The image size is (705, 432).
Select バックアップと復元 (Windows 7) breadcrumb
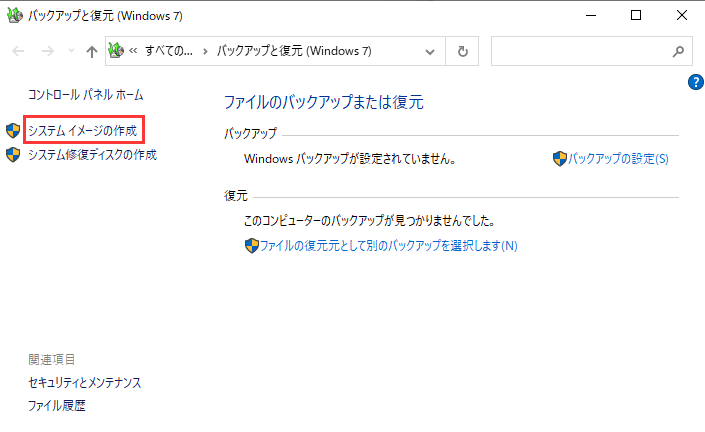[294, 51]
